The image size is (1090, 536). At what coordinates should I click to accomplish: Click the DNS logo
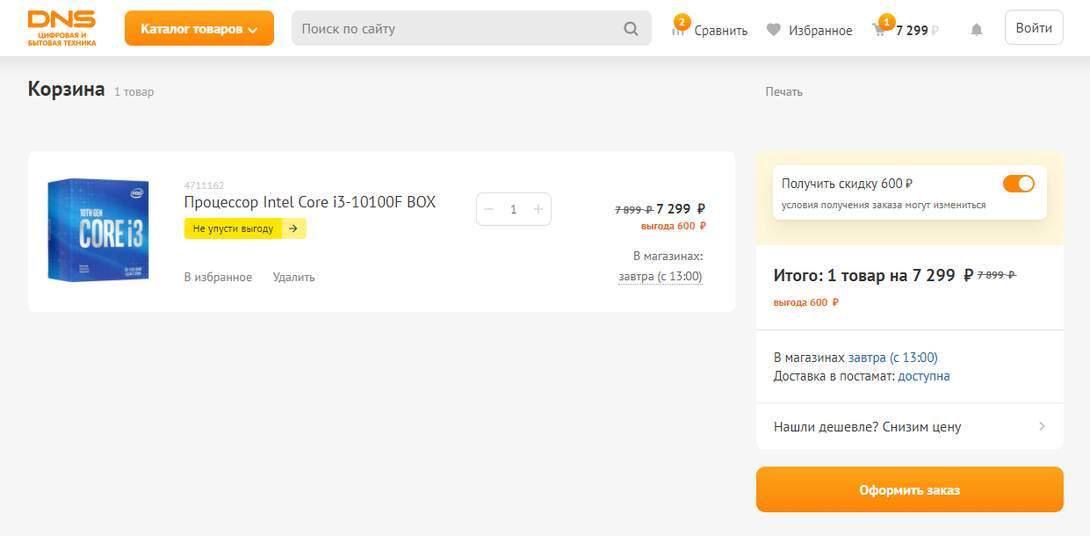click(x=62, y=28)
